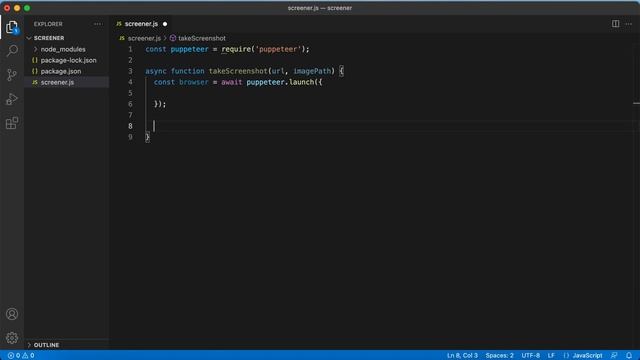Click the 'await' keyword on line 4
The height and width of the screenshot is (360, 640).
tap(231, 82)
